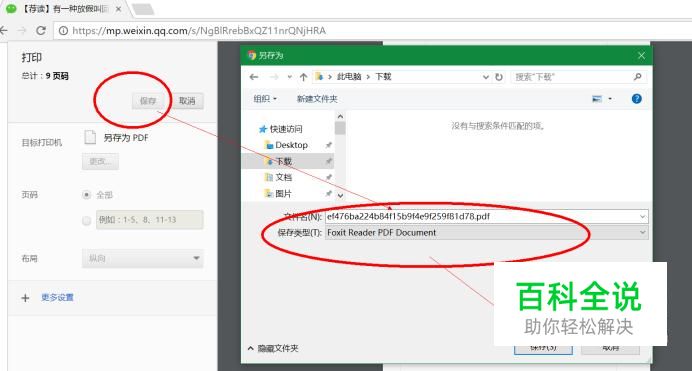Collapse folders with Hide Folders toggle
The width and height of the screenshot is (692, 371).
coord(273,349)
